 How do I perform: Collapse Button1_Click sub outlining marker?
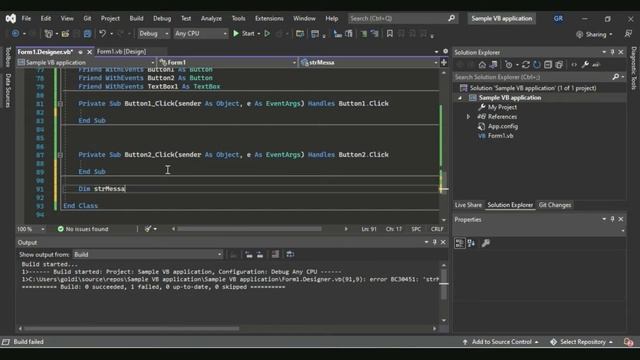(x=60, y=104)
